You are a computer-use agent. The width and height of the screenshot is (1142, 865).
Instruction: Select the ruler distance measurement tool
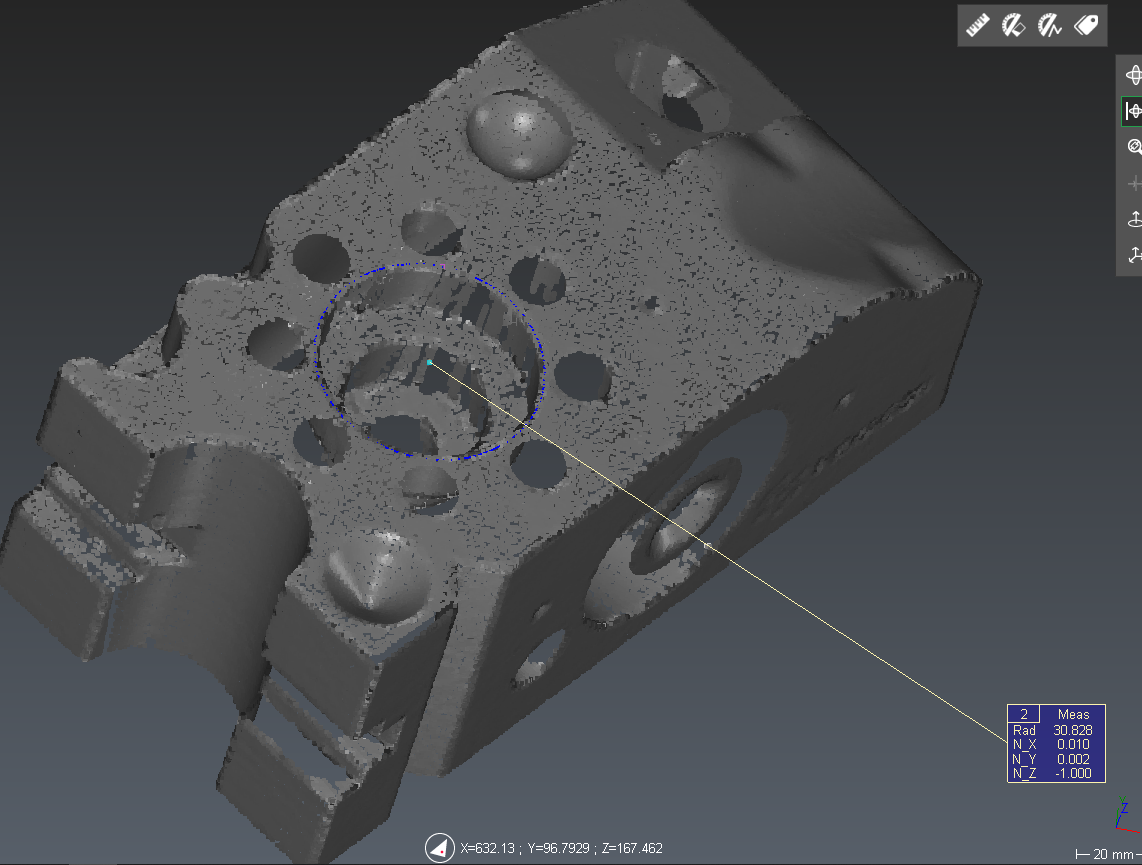click(977, 25)
